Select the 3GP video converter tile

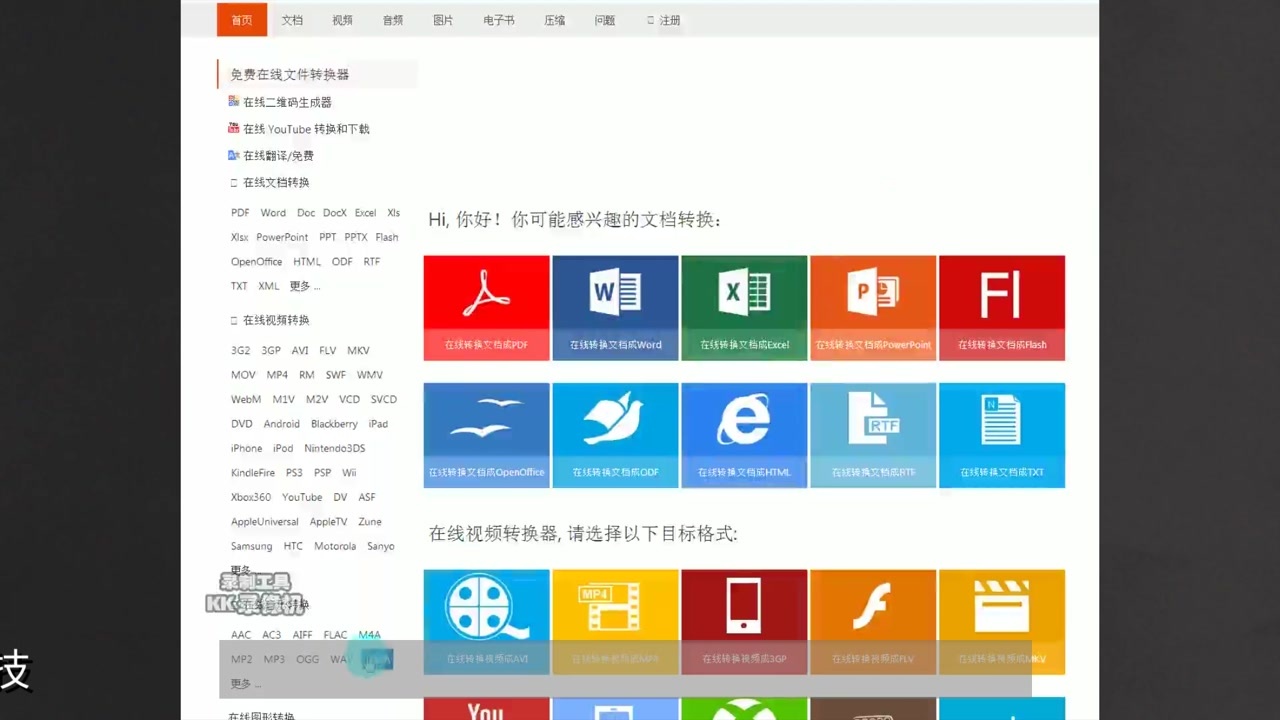[744, 622]
